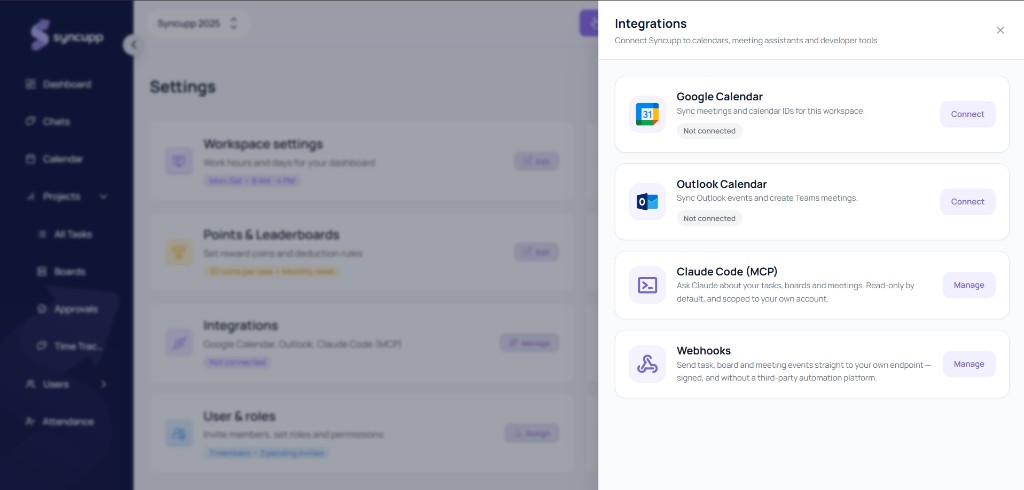Viewport: 1024px width, 490px height.
Task: Click the Users icon in sidebar
Action: tap(30, 384)
